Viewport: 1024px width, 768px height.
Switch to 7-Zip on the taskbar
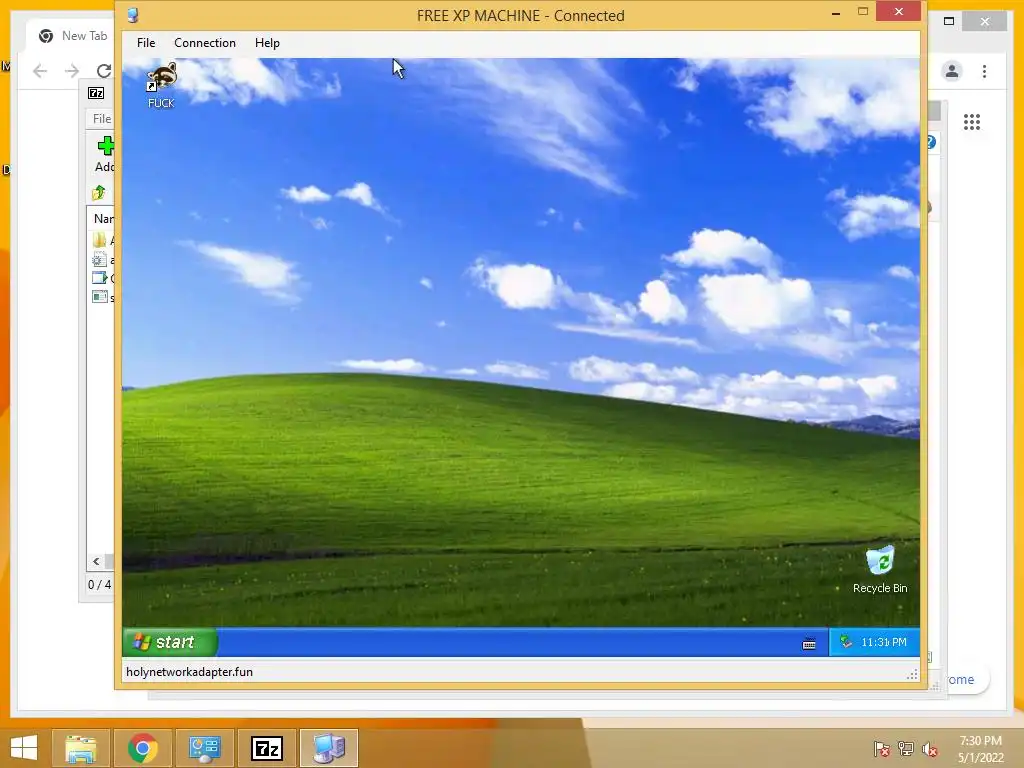[266, 748]
